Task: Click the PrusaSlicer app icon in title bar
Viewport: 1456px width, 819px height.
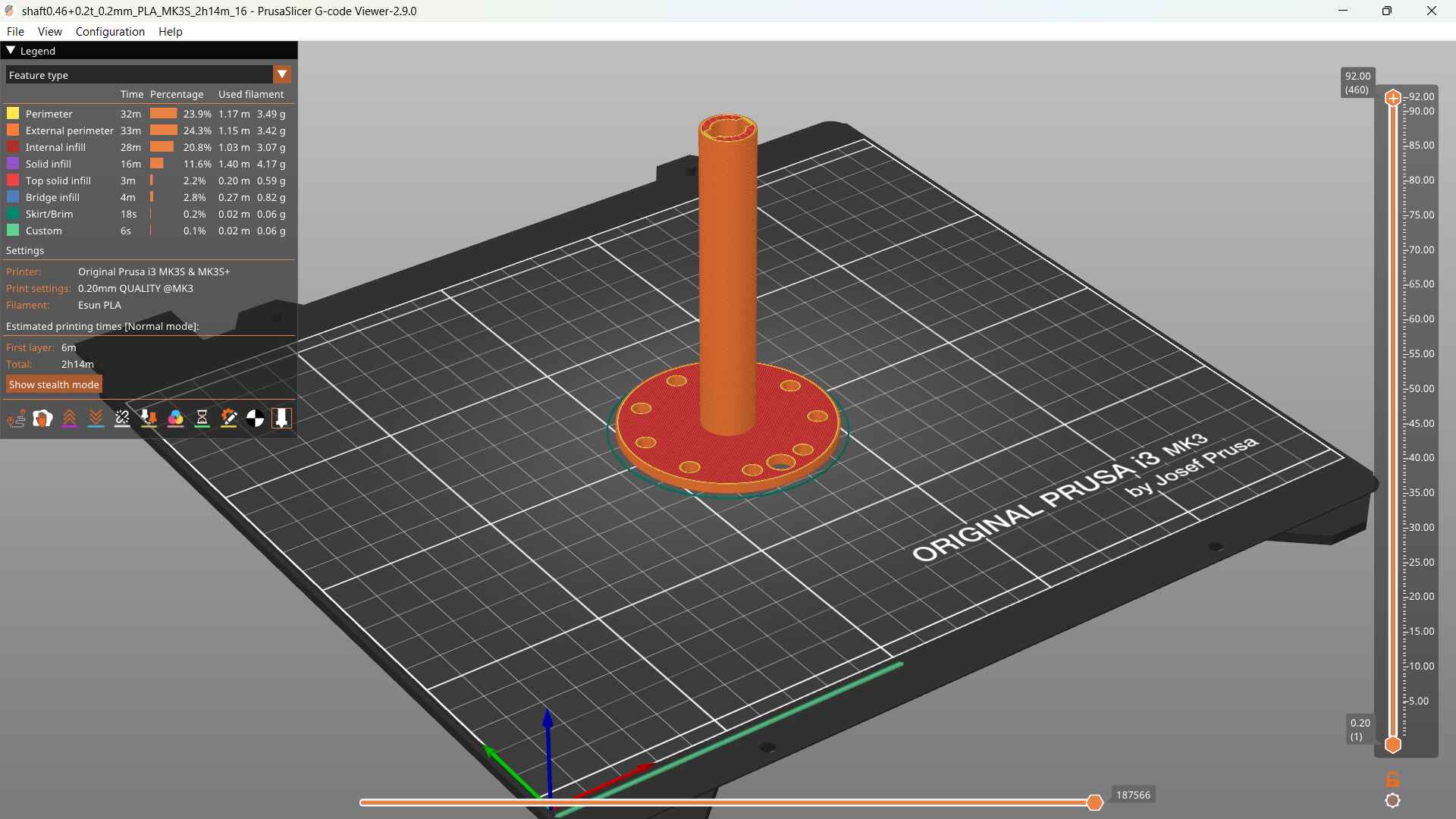Action: pyautogui.click(x=9, y=11)
